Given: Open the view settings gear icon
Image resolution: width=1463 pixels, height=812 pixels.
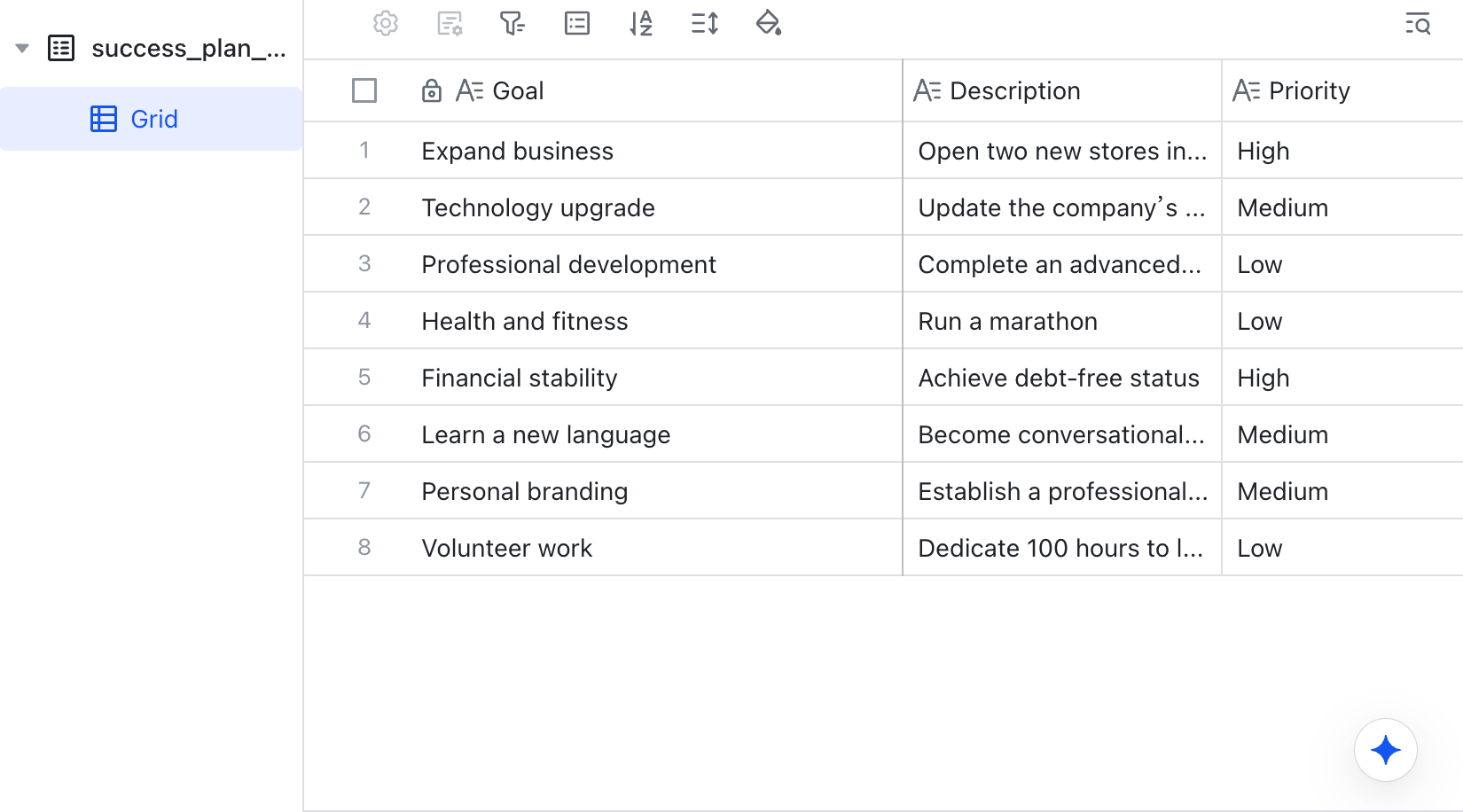Looking at the screenshot, I should [x=386, y=23].
